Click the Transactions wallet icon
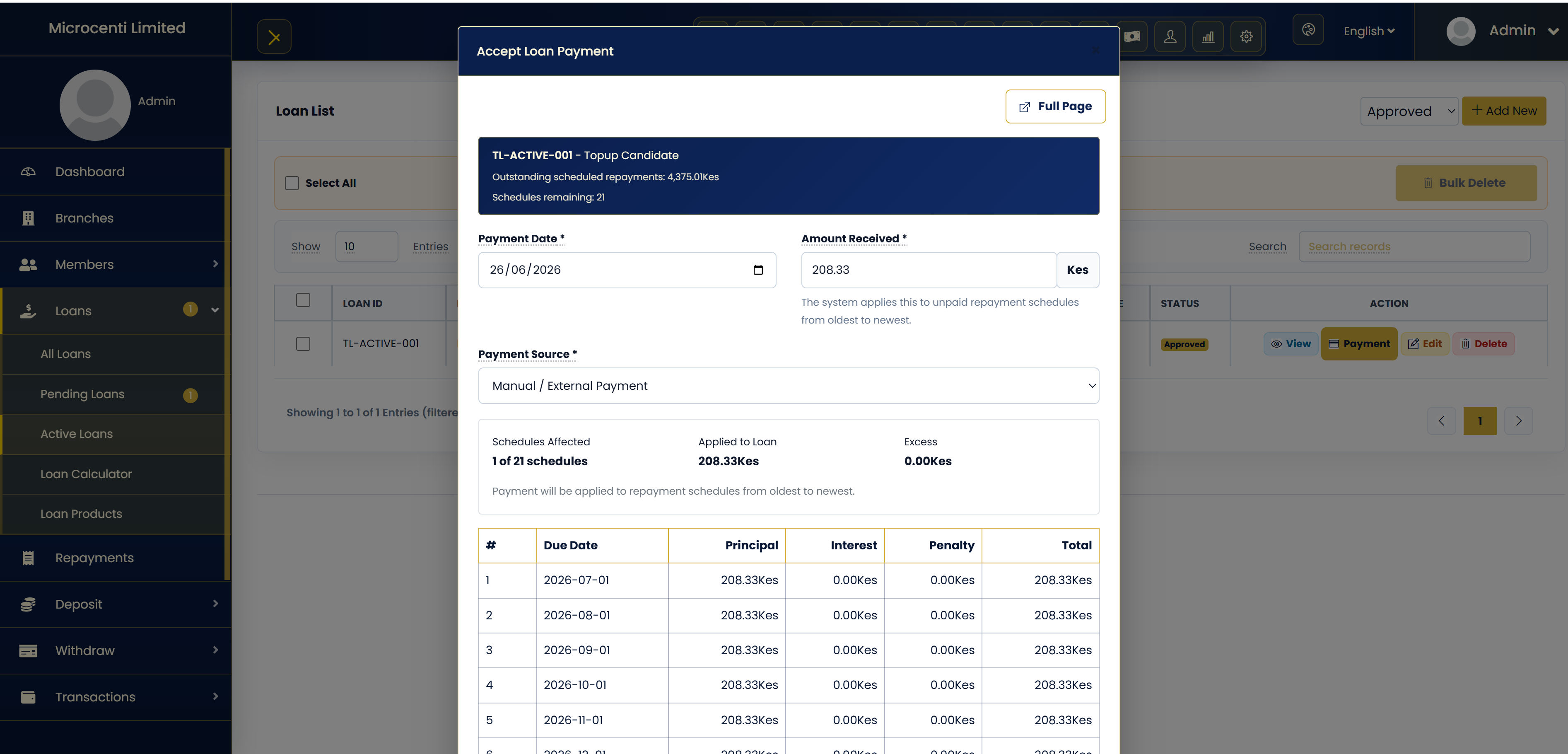Screen dimensions: 1568x754 pos(28,697)
